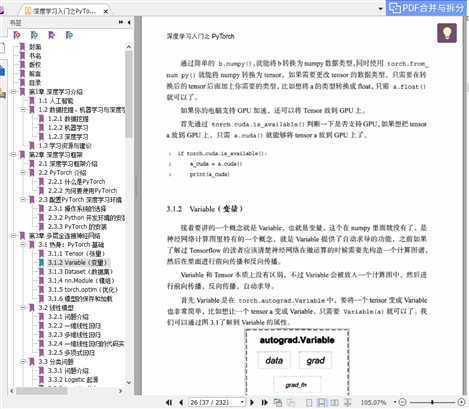Click the zoom out minus button
Screen dimensions: 469x409
coord(403,402)
